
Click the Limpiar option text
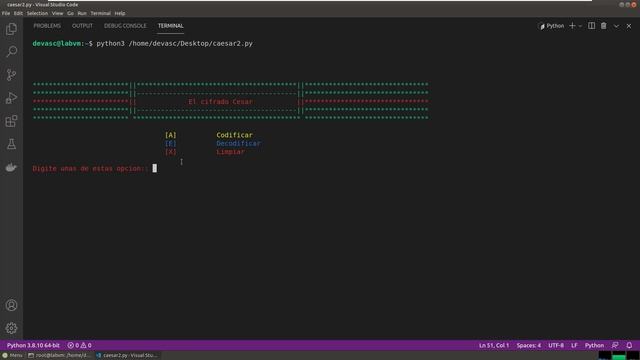coord(230,152)
